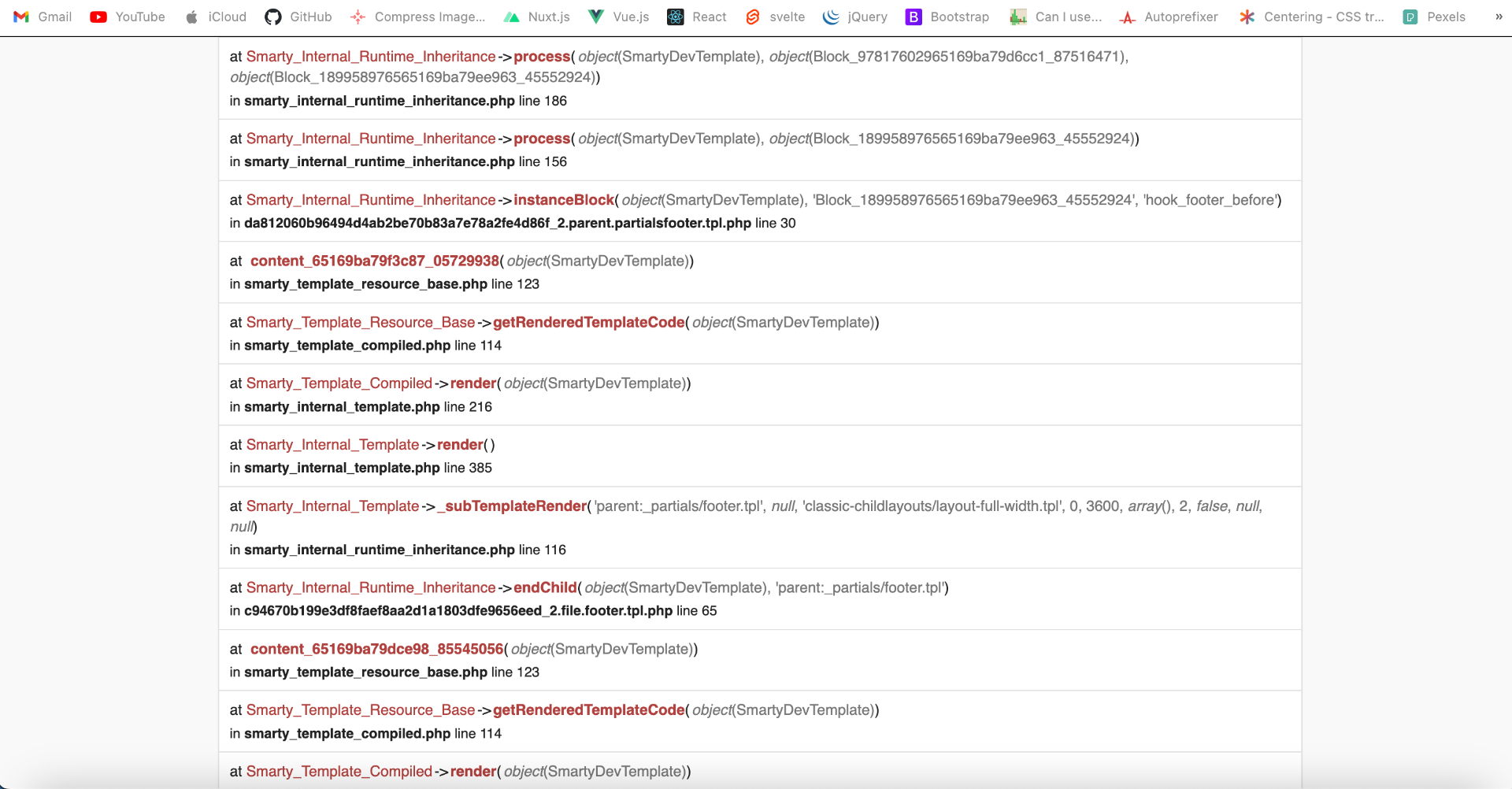Open the Gmail bookmark icon
The image size is (1512, 789).
tap(21, 17)
